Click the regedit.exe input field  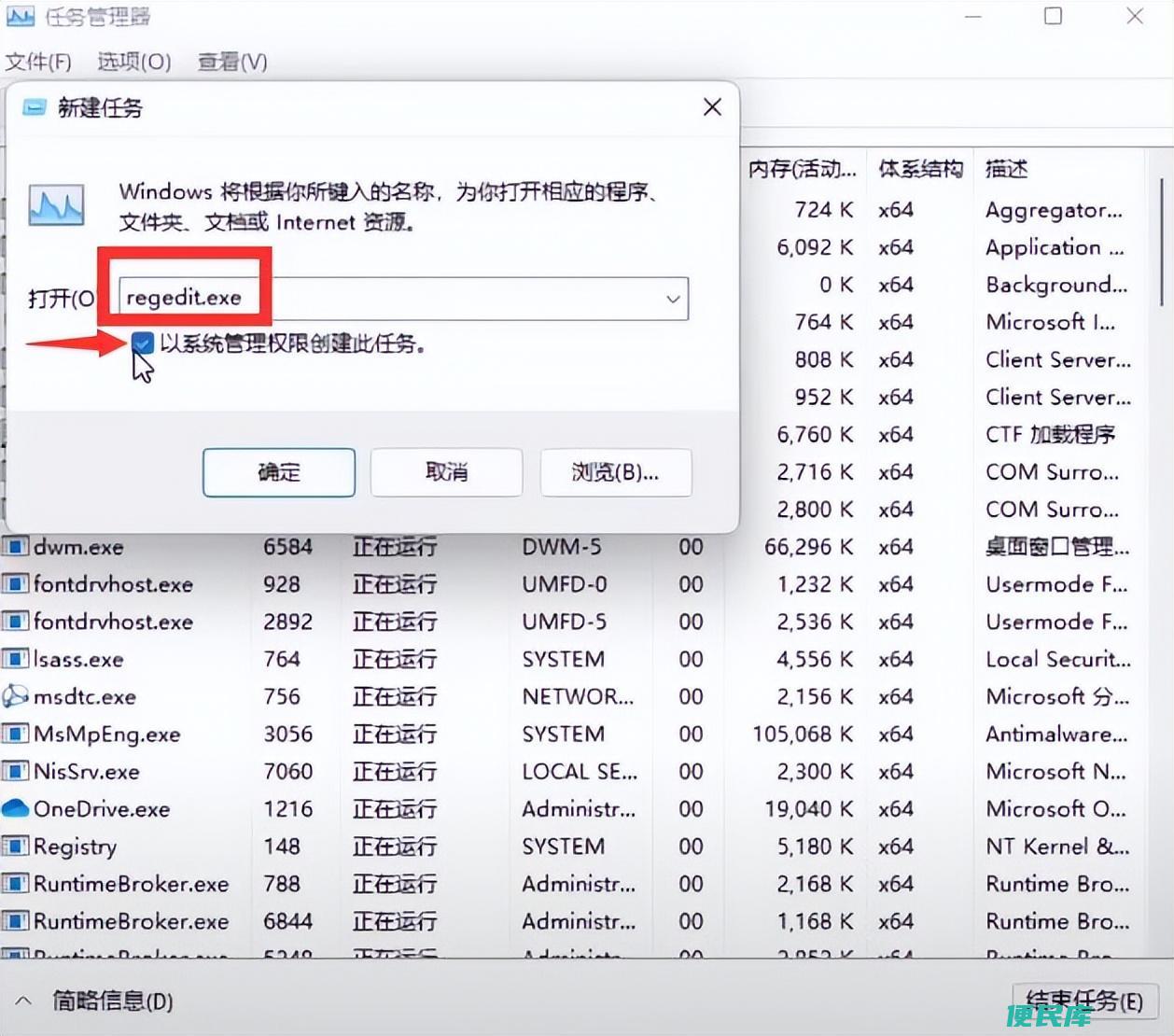pos(403,299)
